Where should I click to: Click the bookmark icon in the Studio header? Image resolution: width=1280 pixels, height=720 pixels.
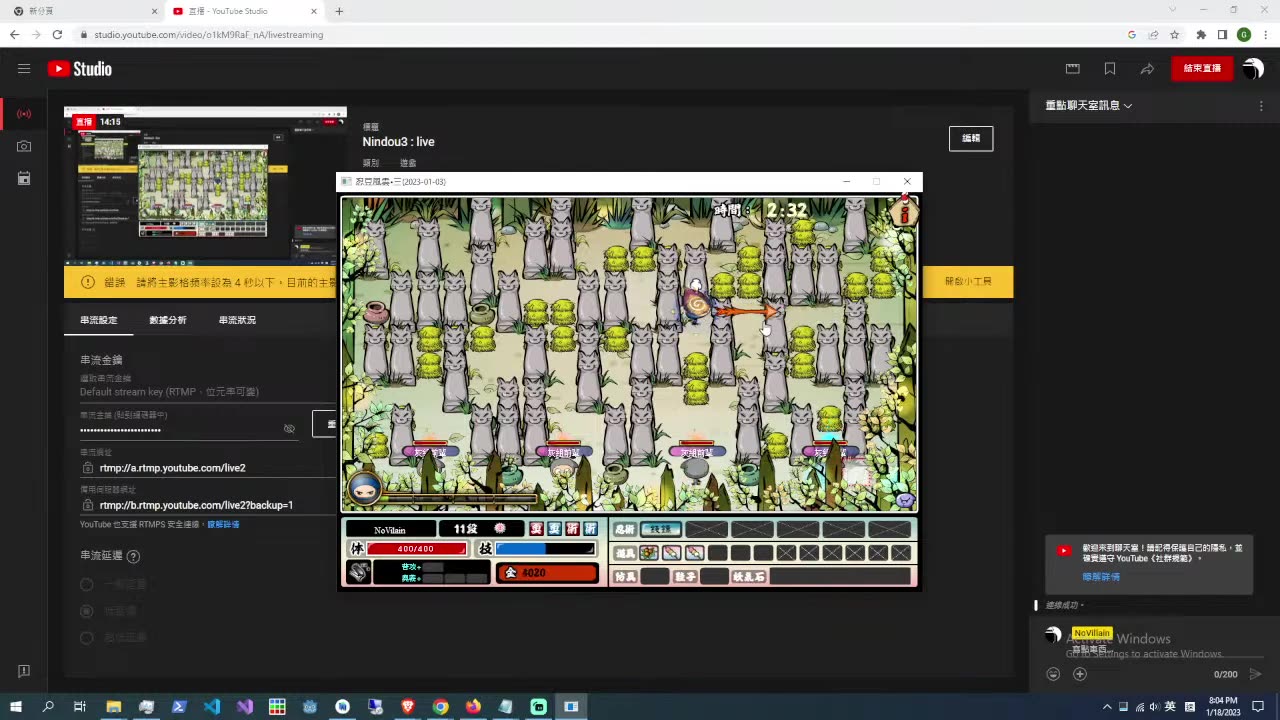tap(1110, 69)
